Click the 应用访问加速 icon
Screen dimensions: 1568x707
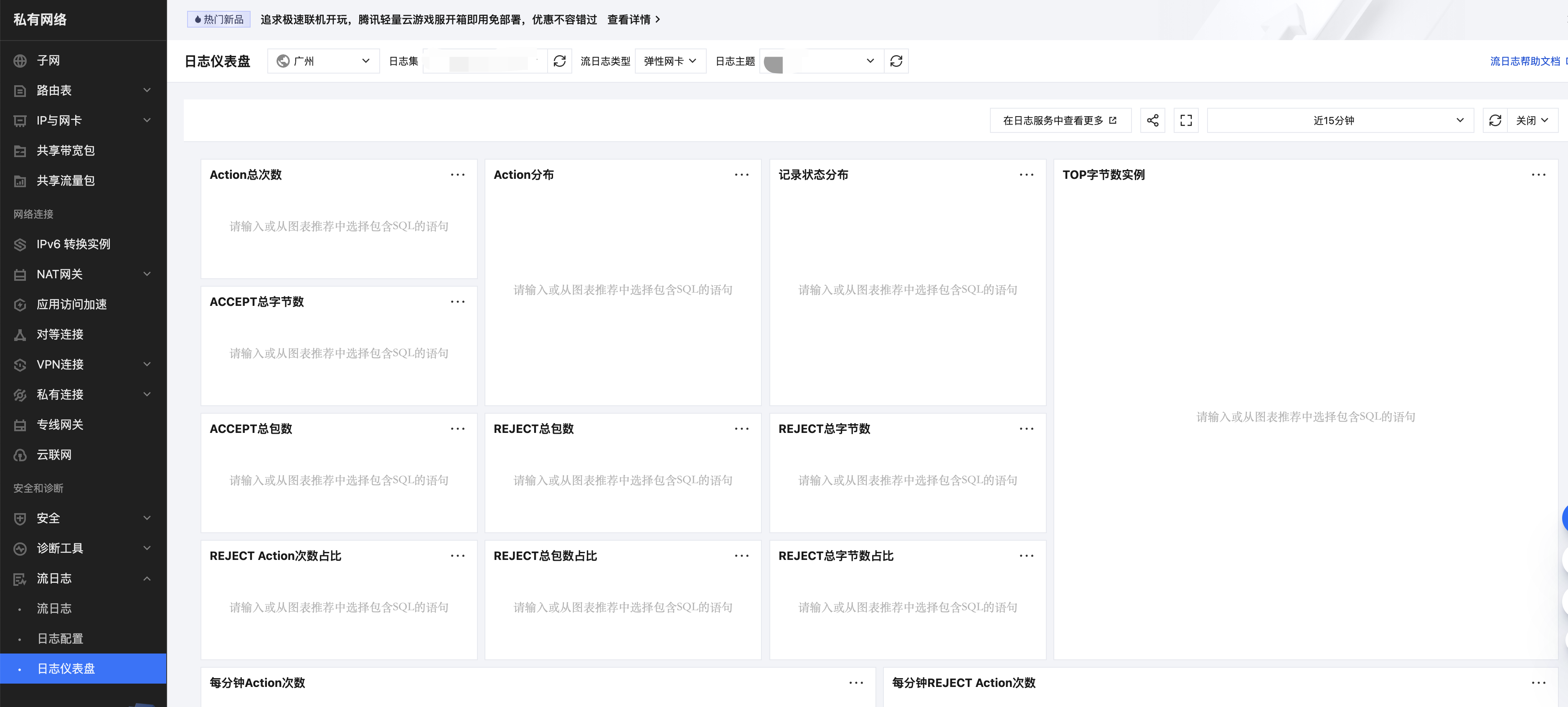[20, 305]
